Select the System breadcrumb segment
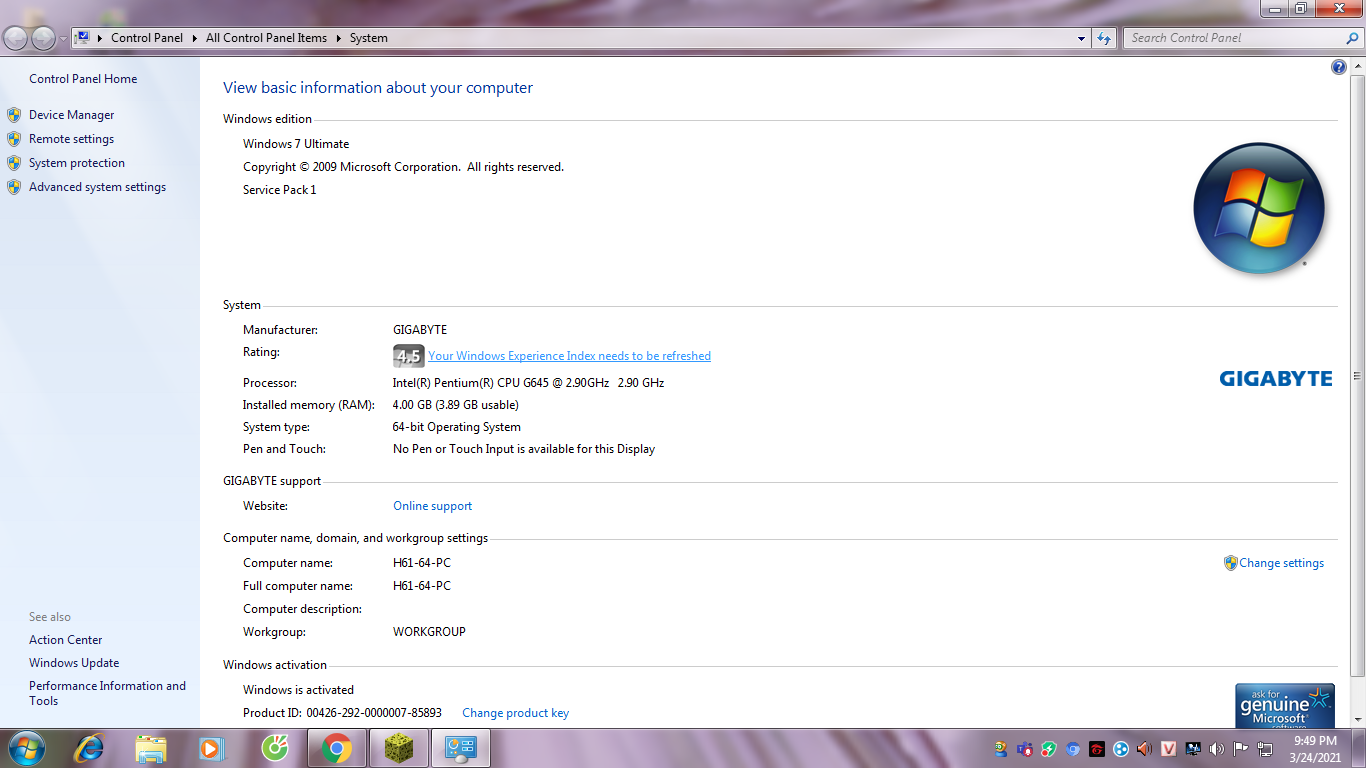Screen dimensions: 1366x768 pyautogui.click(x=369, y=38)
